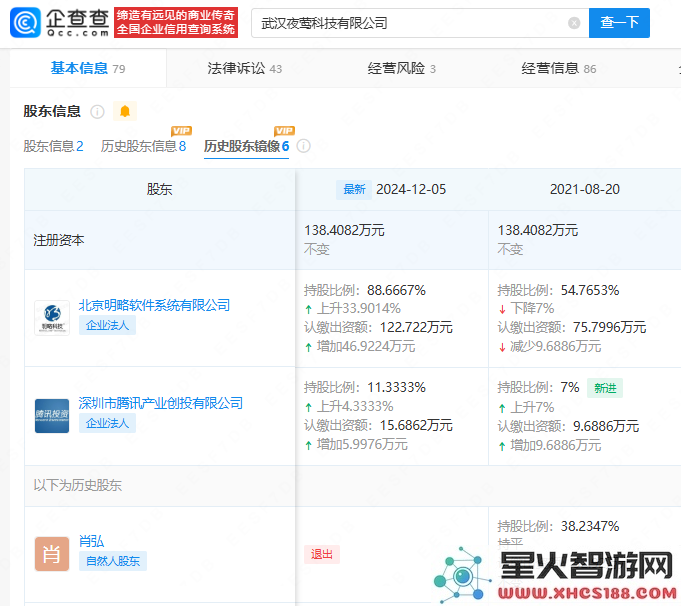681x606 pixels.
Task: Click the 企业法人 tag under 深圳市腾讯产业创投
Action: pyautogui.click(x=107, y=423)
